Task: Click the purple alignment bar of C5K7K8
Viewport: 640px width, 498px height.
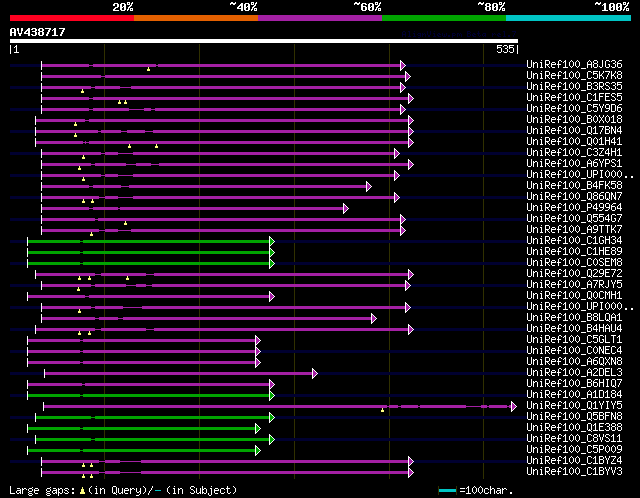Action: (223, 76)
